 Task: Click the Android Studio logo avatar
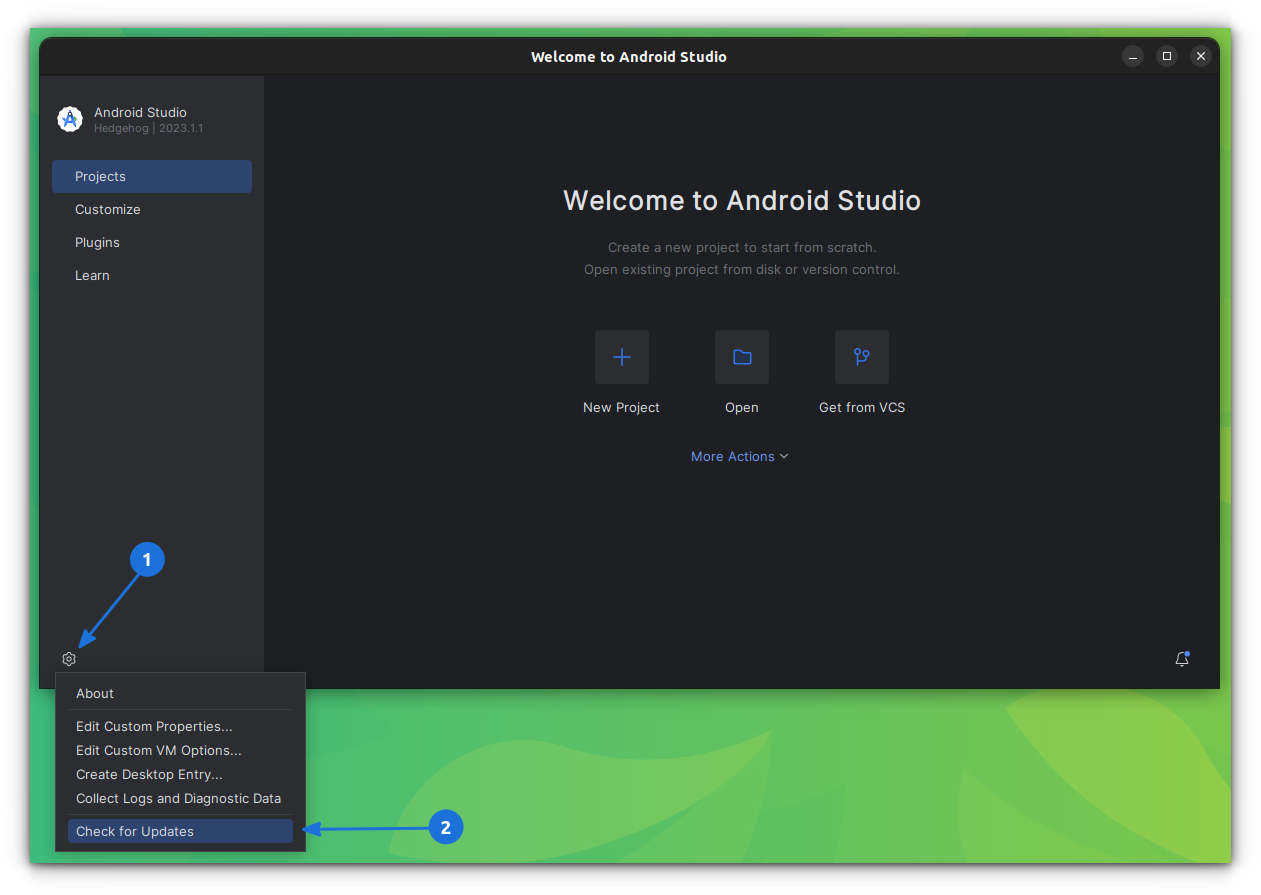(69, 119)
